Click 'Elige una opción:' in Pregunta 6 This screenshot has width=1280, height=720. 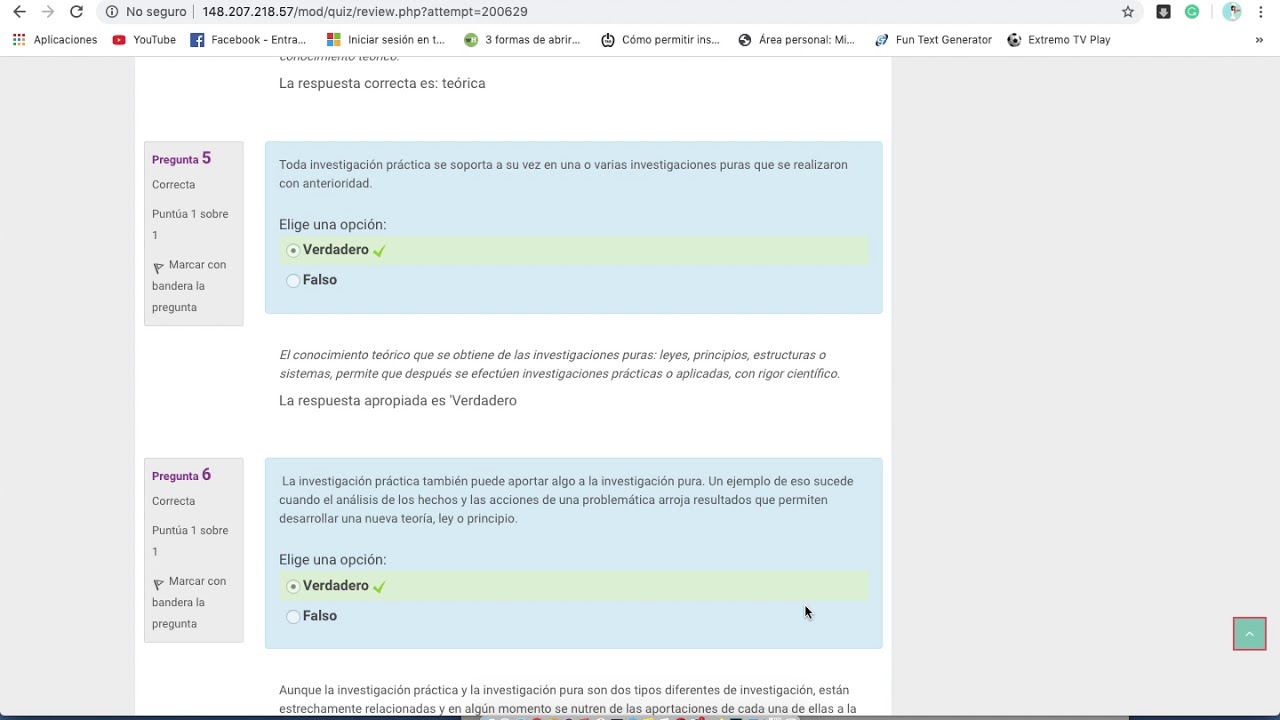[332, 560]
